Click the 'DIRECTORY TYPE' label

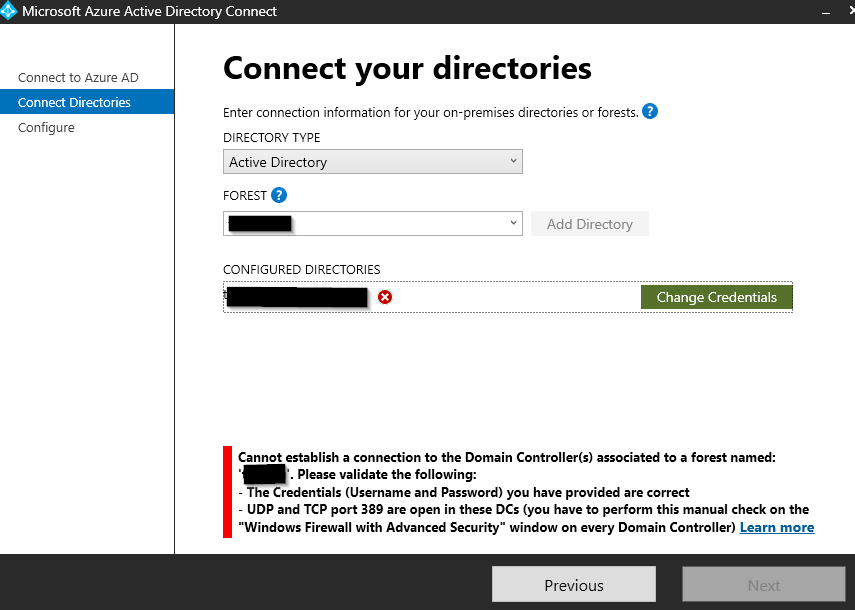click(272, 137)
